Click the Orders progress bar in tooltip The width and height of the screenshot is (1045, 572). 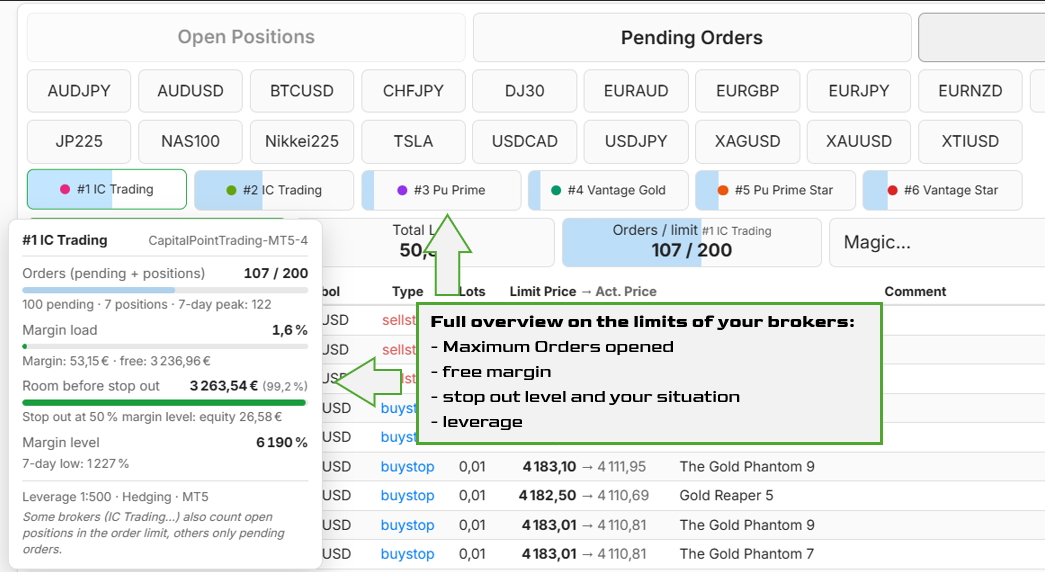point(165,290)
